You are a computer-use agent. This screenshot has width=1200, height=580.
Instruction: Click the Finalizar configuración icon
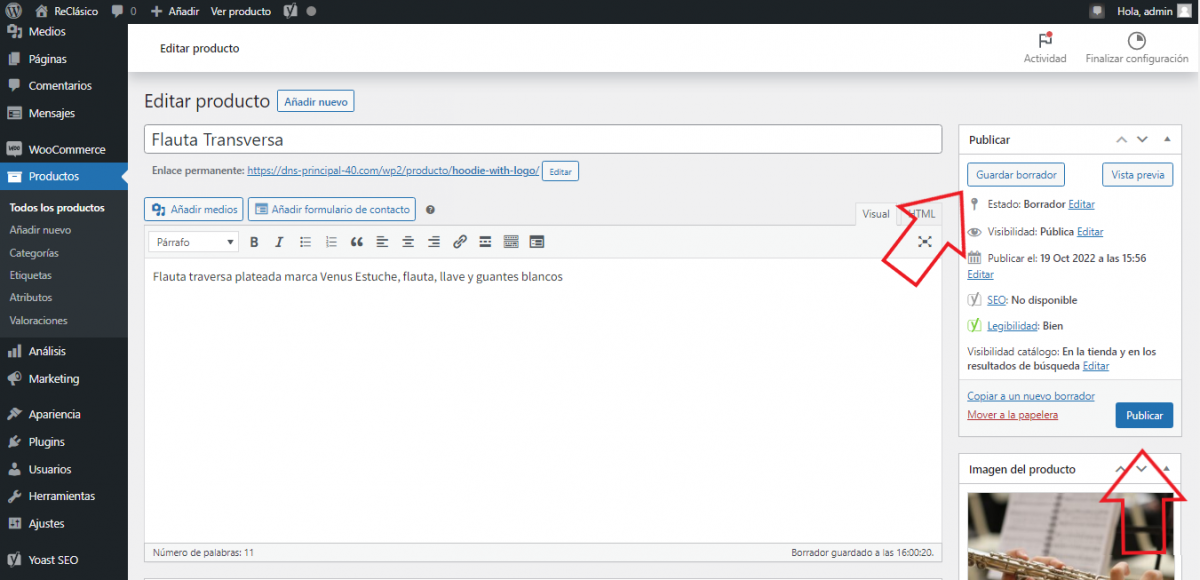[x=1136, y=41]
